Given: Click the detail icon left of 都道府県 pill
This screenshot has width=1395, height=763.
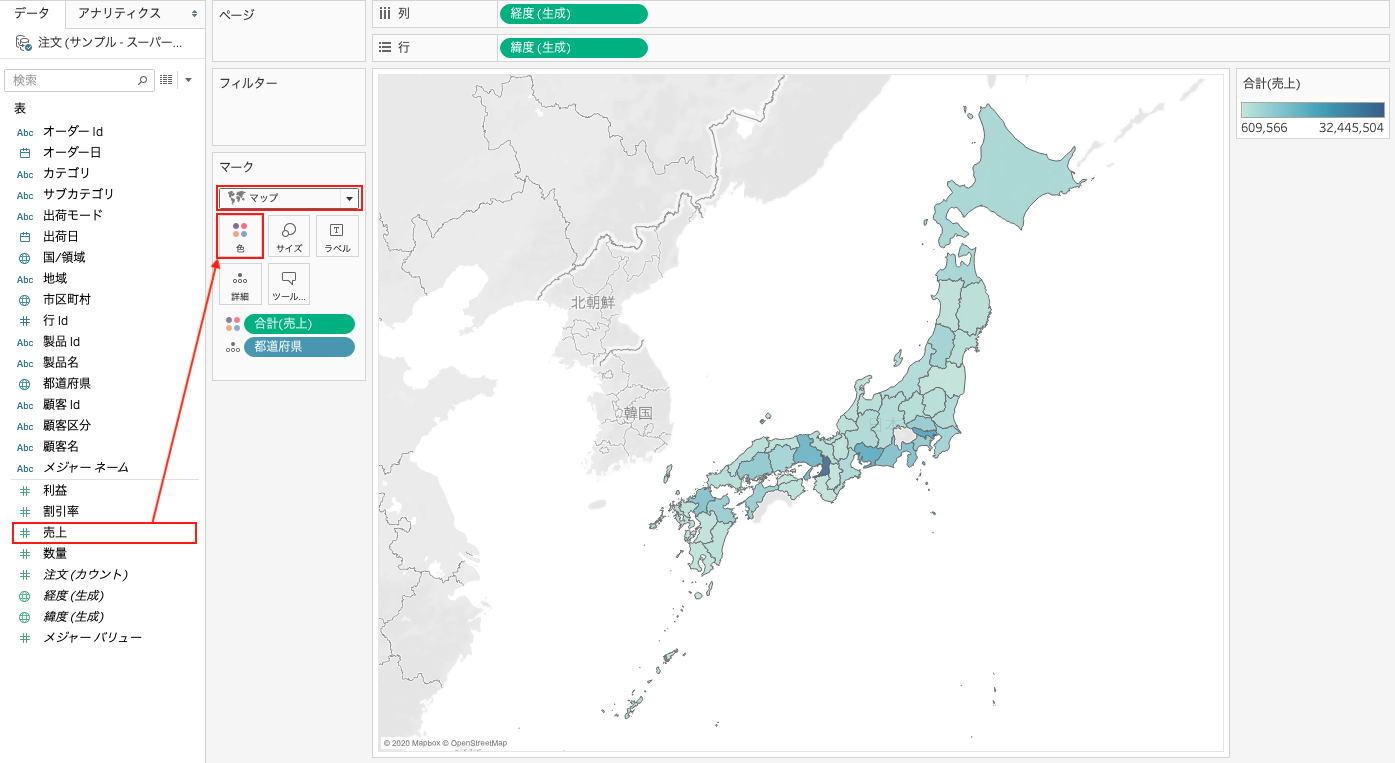Looking at the screenshot, I should pos(232,347).
